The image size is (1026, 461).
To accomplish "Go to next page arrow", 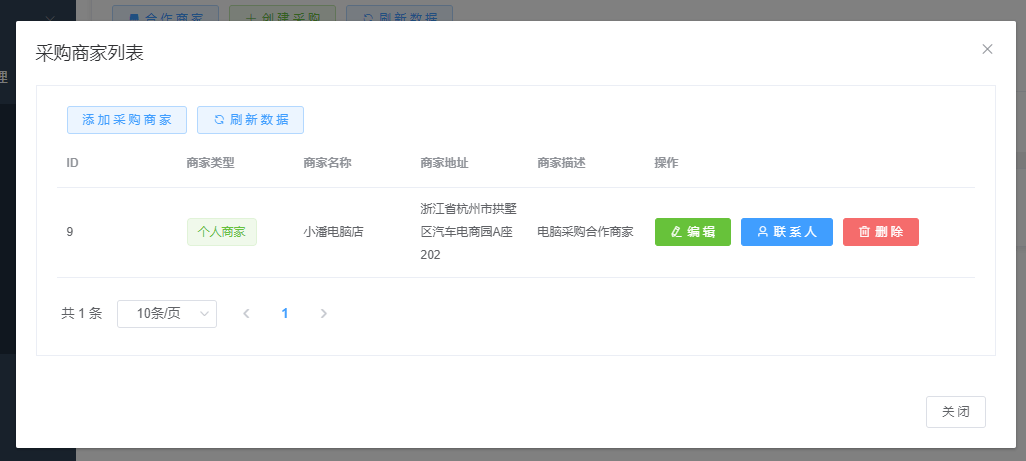I will 323,314.
